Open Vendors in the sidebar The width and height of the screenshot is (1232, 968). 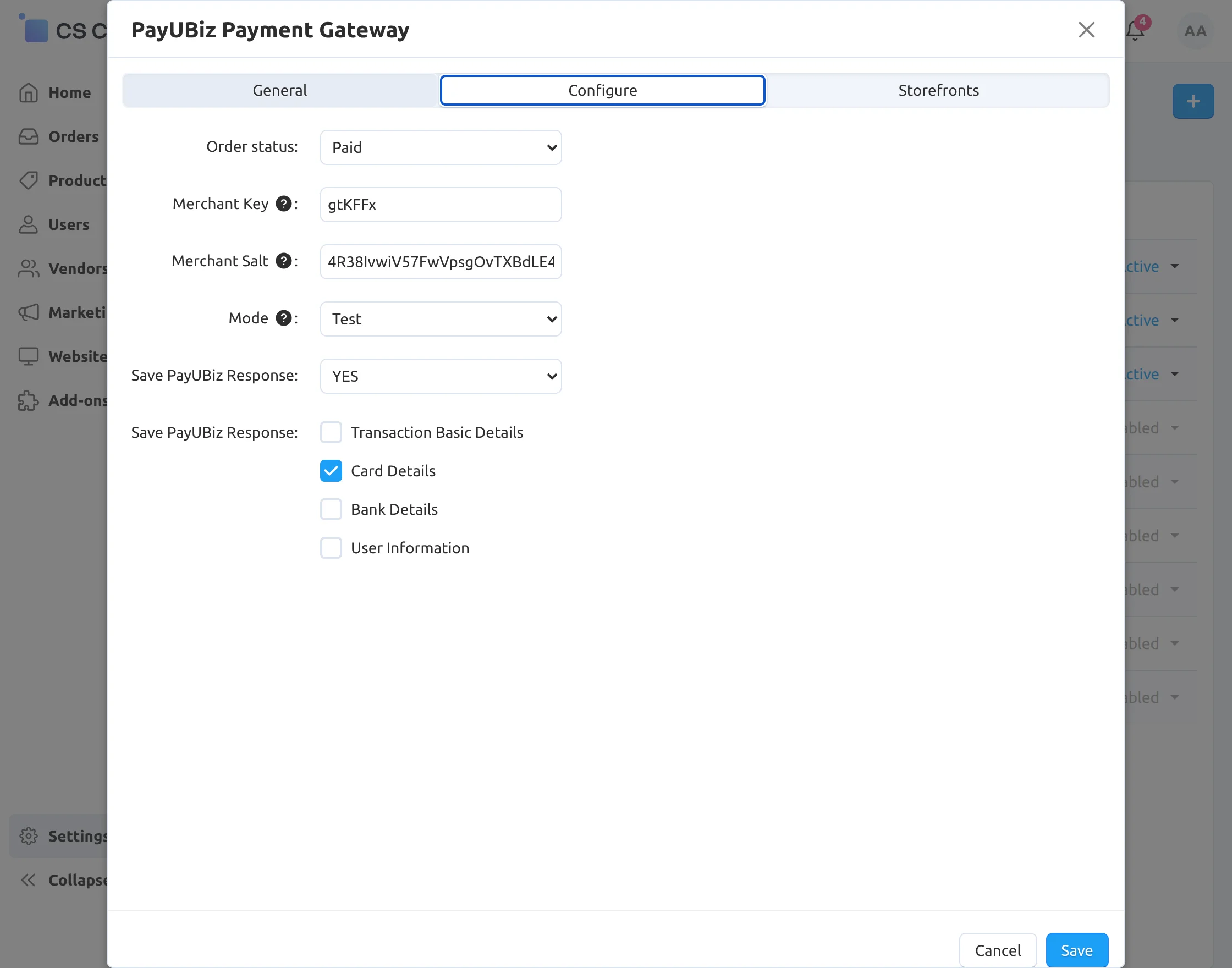point(78,268)
